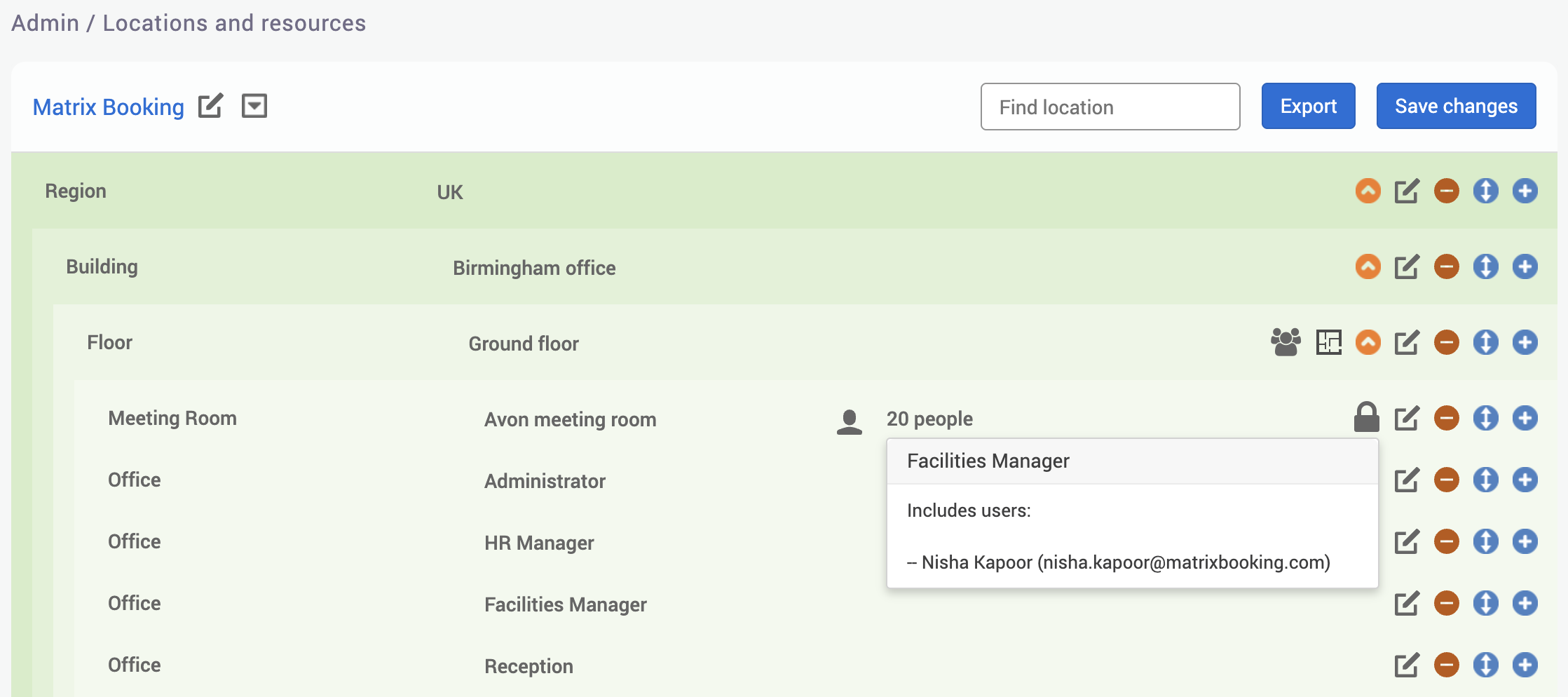Collapse the Birmingham office building
Image resolution: width=1568 pixels, height=697 pixels.
click(x=1368, y=266)
